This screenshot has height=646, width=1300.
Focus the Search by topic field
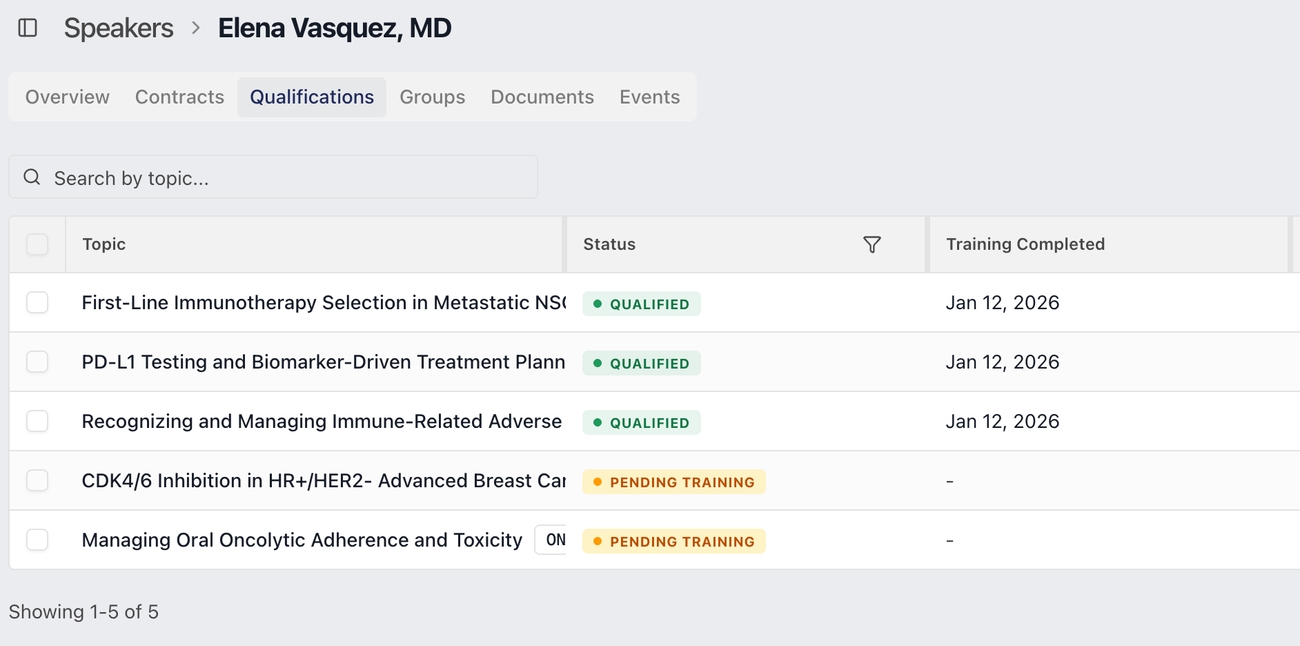coord(273,177)
